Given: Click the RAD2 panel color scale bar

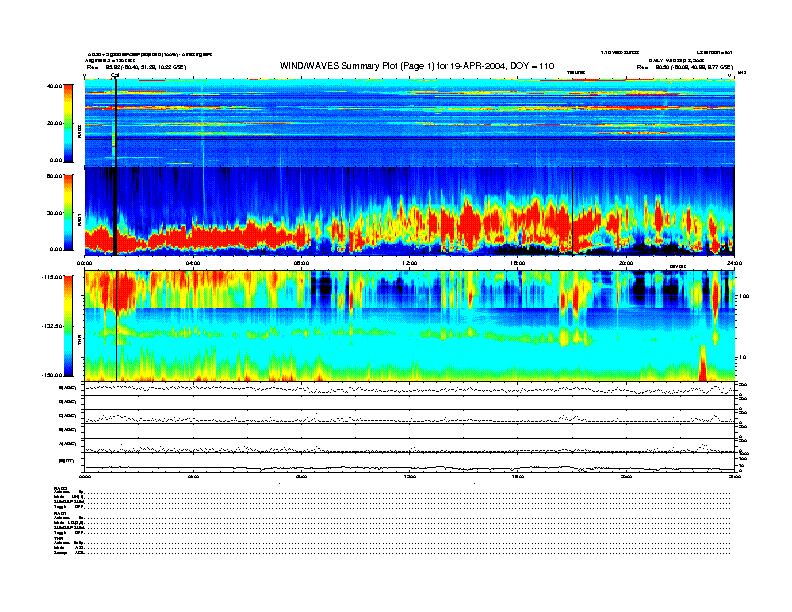Looking at the screenshot, I should 67,122.
